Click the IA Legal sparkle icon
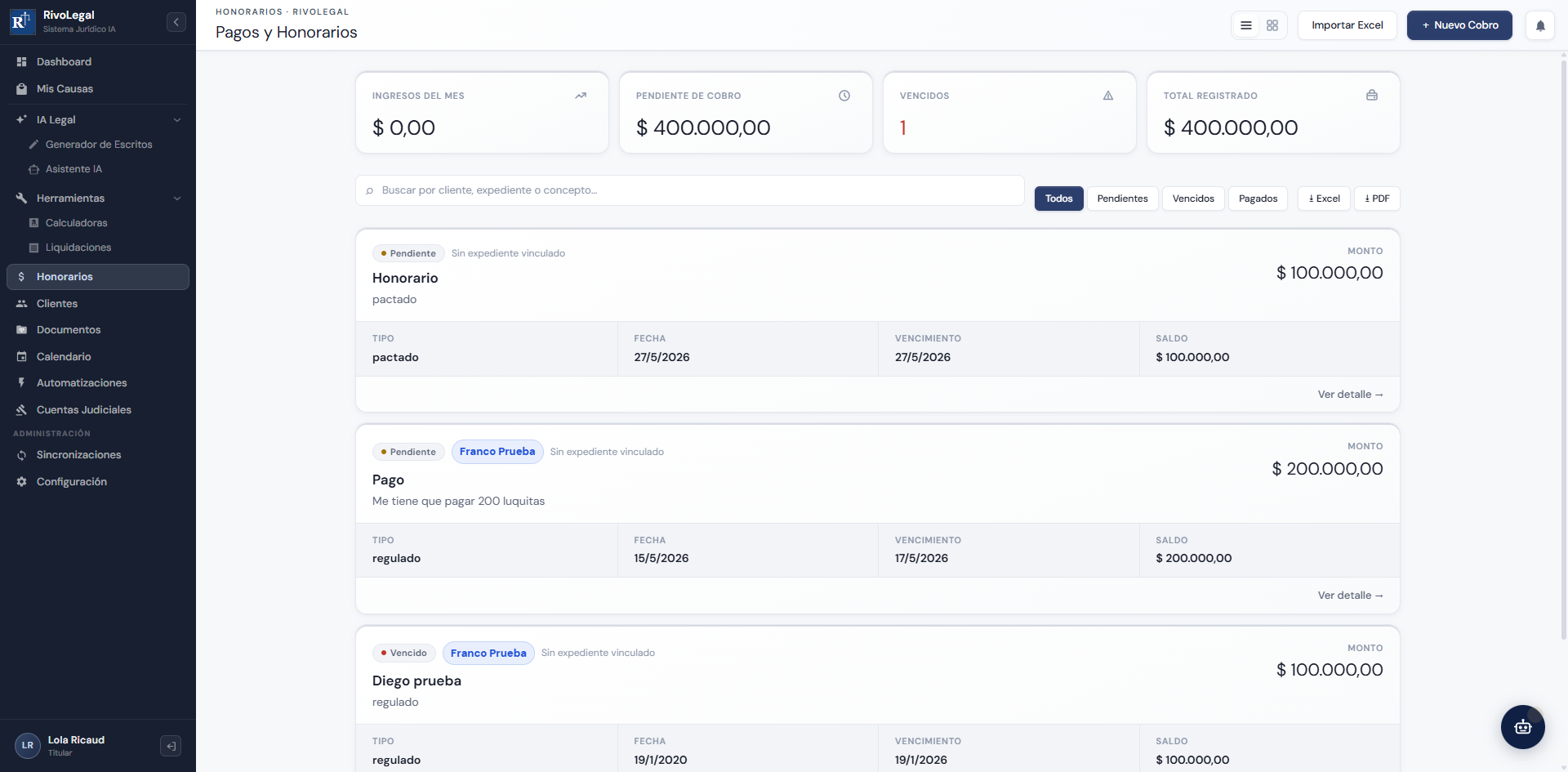 (x=22, y=120)
